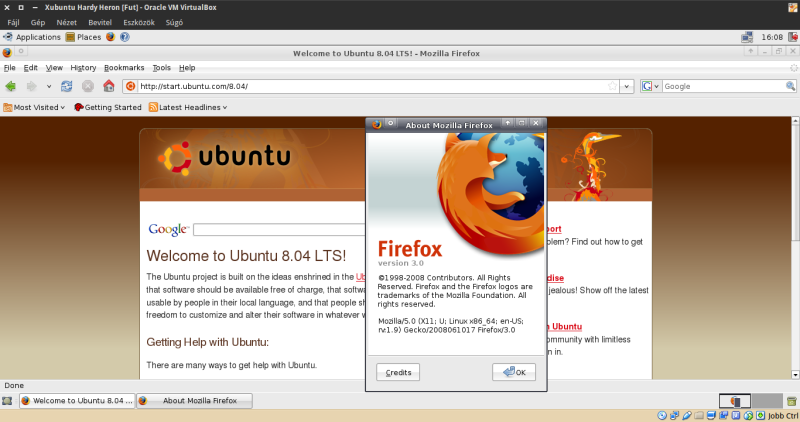Open VirtualBox Gép menu
Image resolution: width=800 pixels, height=422 pixels.
click(x=38, y=22)
